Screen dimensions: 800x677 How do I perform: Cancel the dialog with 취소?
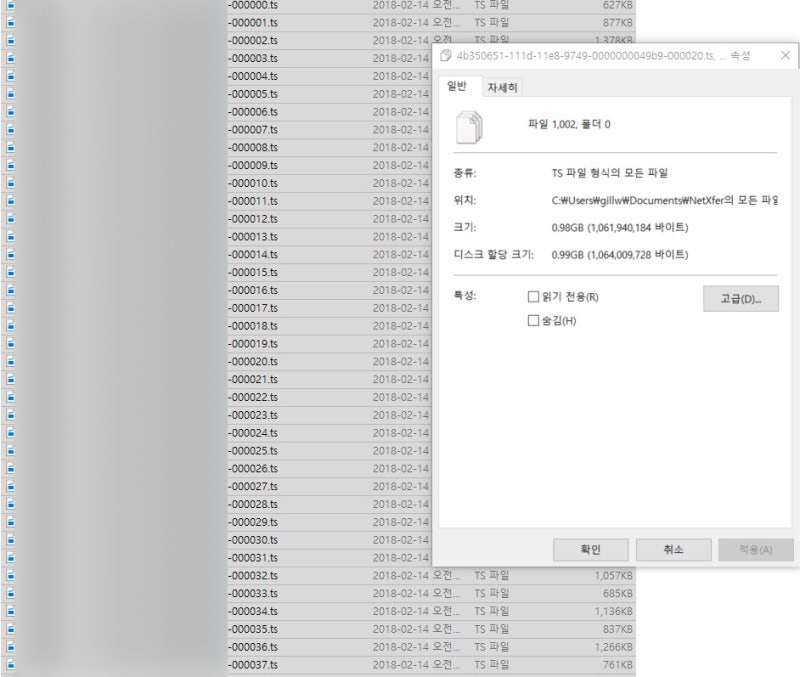(673, 549)
